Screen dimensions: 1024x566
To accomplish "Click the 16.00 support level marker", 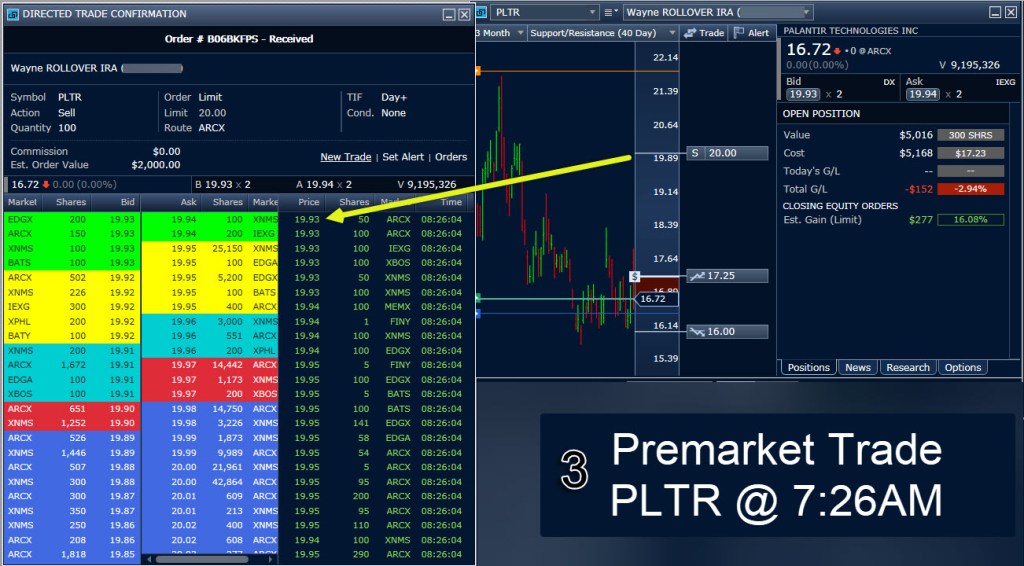I will pyautogui.click(x=727, y=331).
